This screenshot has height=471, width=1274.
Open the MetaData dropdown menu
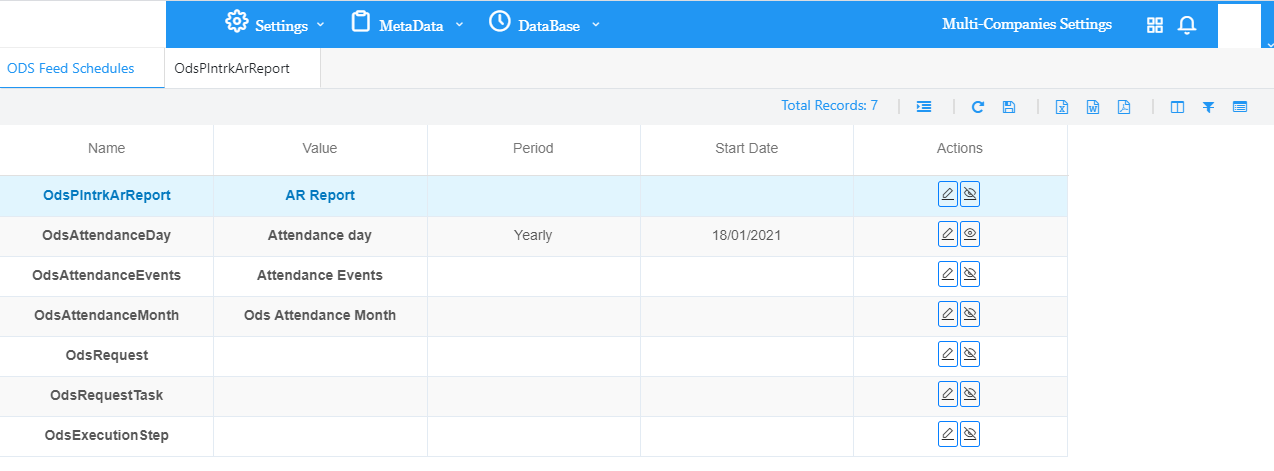click(408, 25)
